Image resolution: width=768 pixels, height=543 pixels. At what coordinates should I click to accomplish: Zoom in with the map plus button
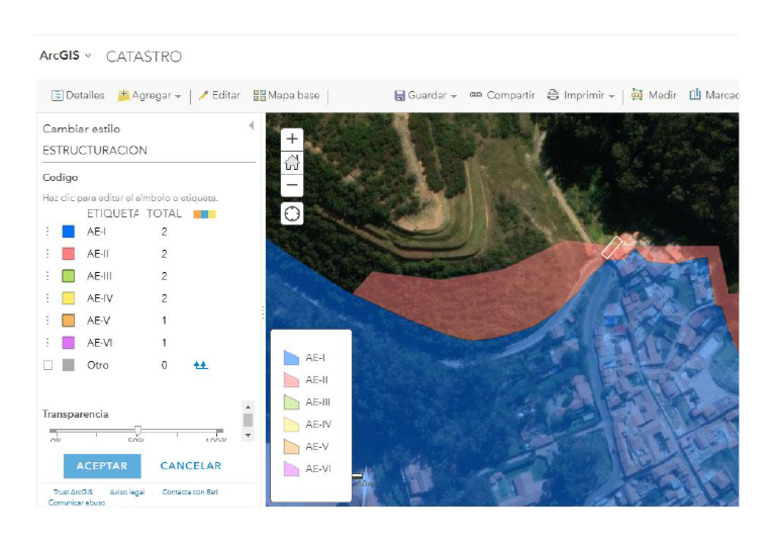tap(292, 139)
